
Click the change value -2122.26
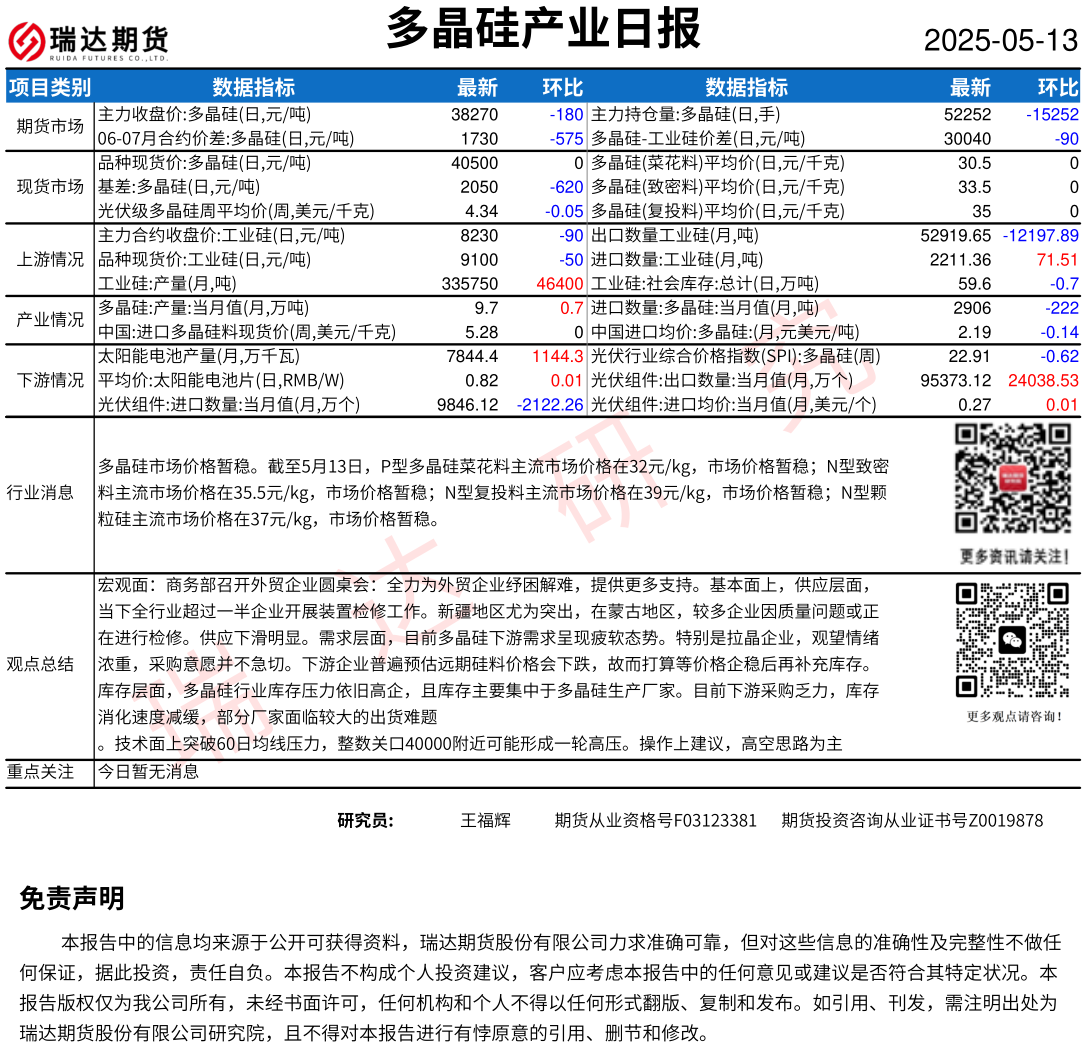pyautogui.click(x=551, y=405)
